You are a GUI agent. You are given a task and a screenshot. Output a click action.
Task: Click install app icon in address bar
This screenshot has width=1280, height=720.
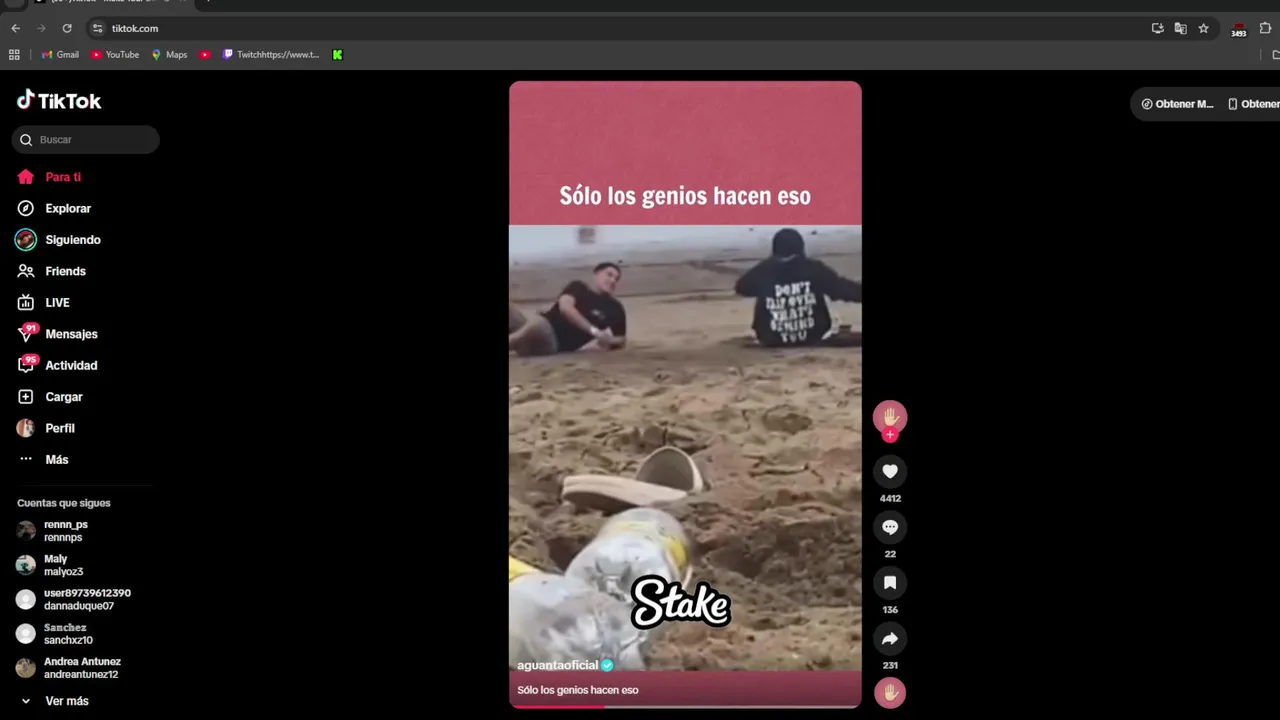1158,28
